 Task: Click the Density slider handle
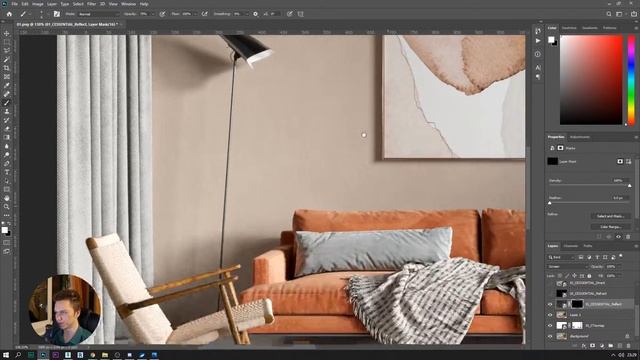tap(629, 186)
